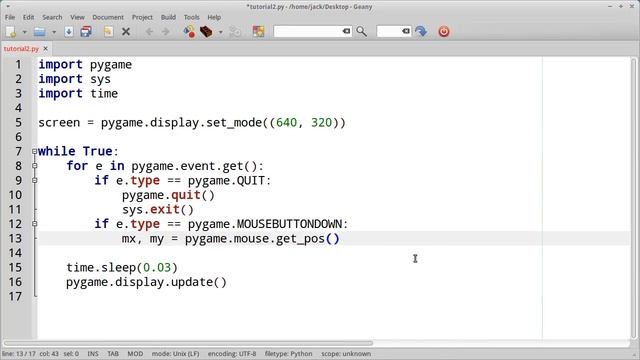Click the value 320 in set_mode
640x360 pixels.
(322, 122)
